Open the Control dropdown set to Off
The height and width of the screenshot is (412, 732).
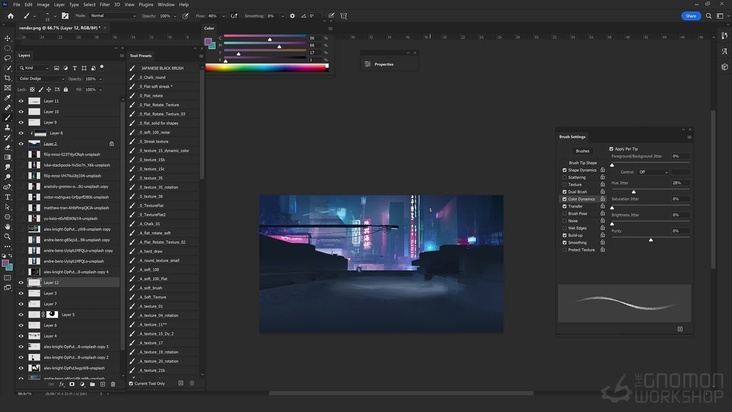653,172
